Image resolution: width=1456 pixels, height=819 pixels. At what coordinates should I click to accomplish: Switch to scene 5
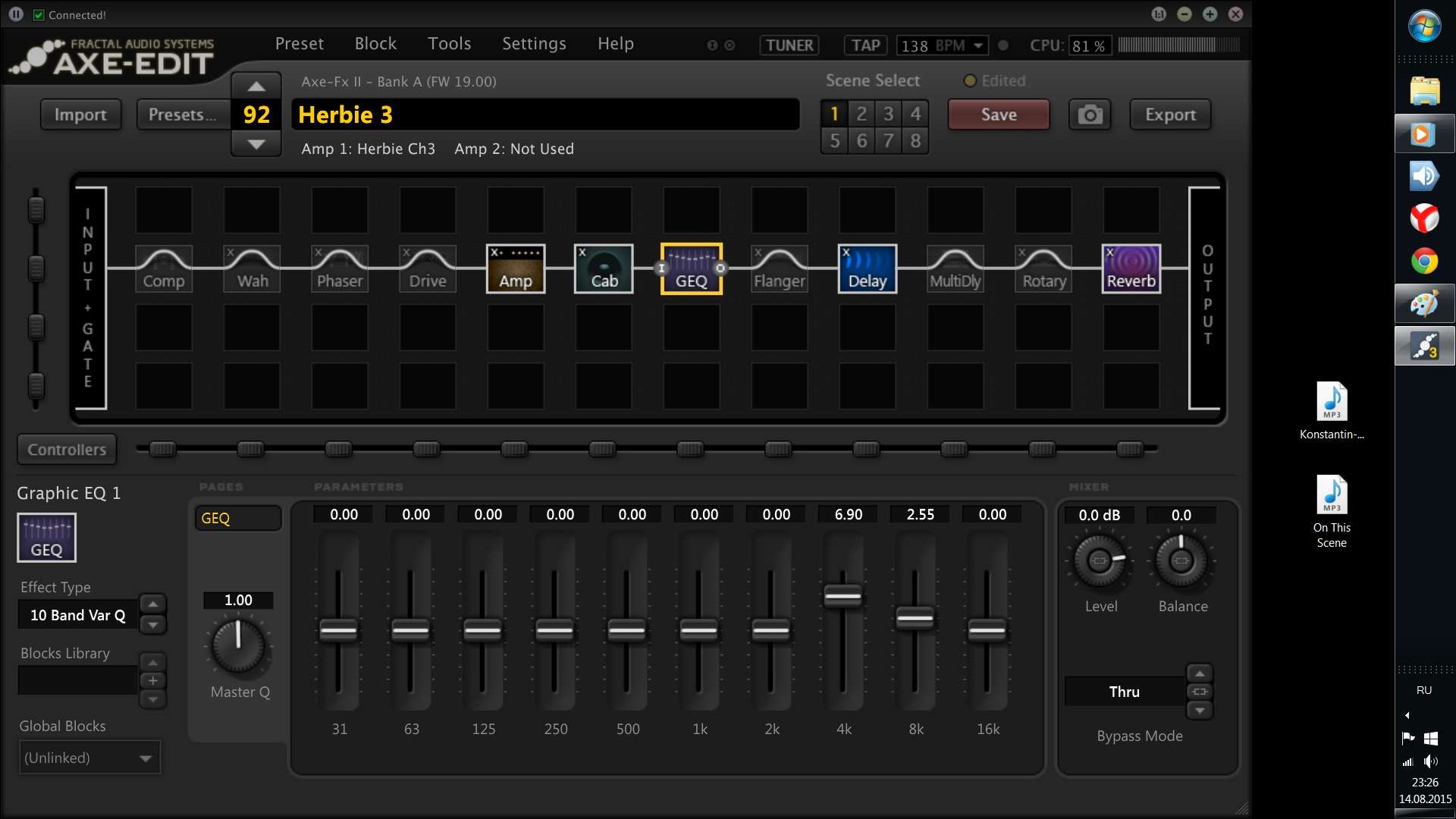[x=834, y=140]
